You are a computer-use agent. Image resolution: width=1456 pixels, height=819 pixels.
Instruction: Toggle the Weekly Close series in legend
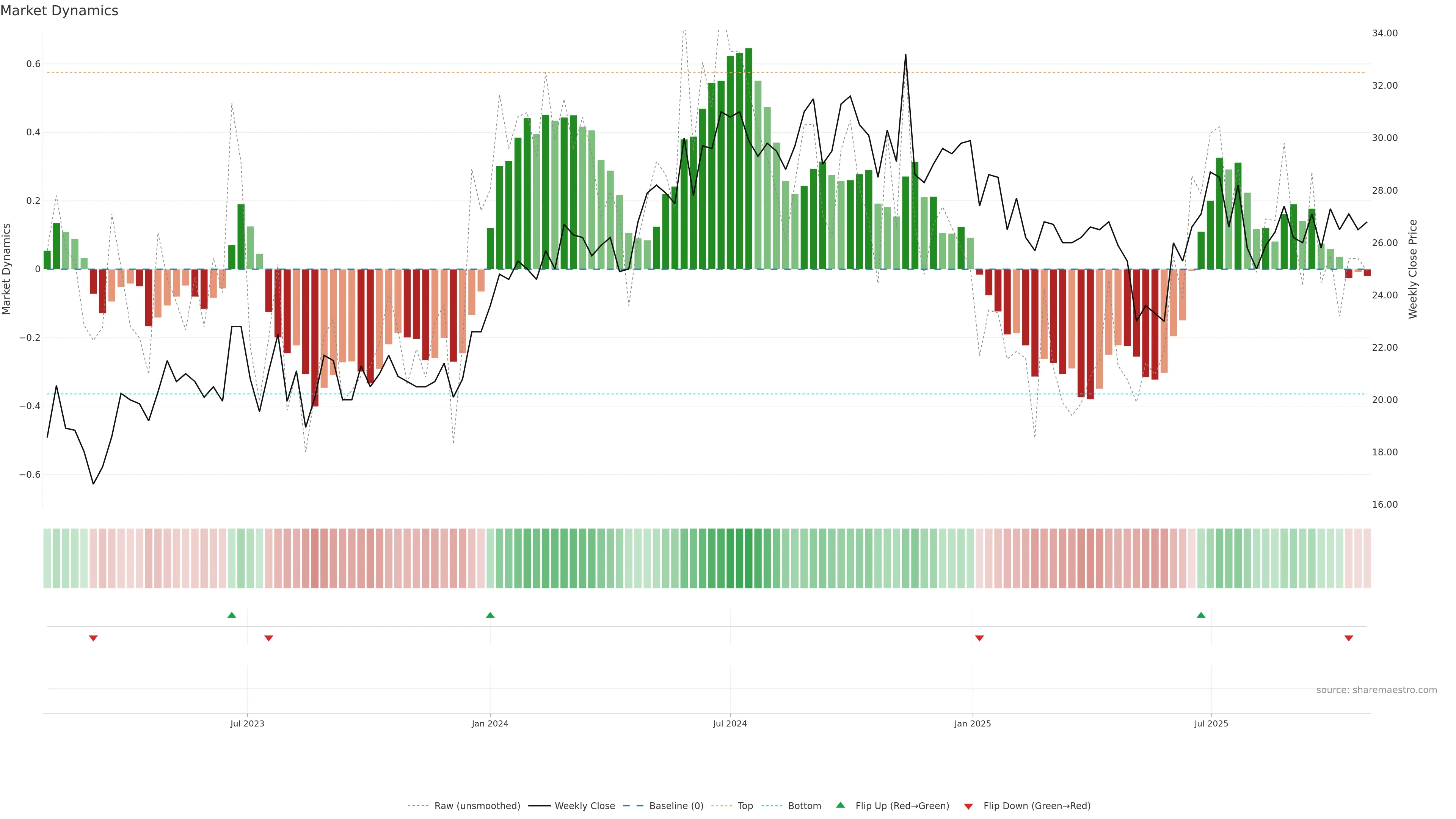pyautogui.click(x=584, y=806)
